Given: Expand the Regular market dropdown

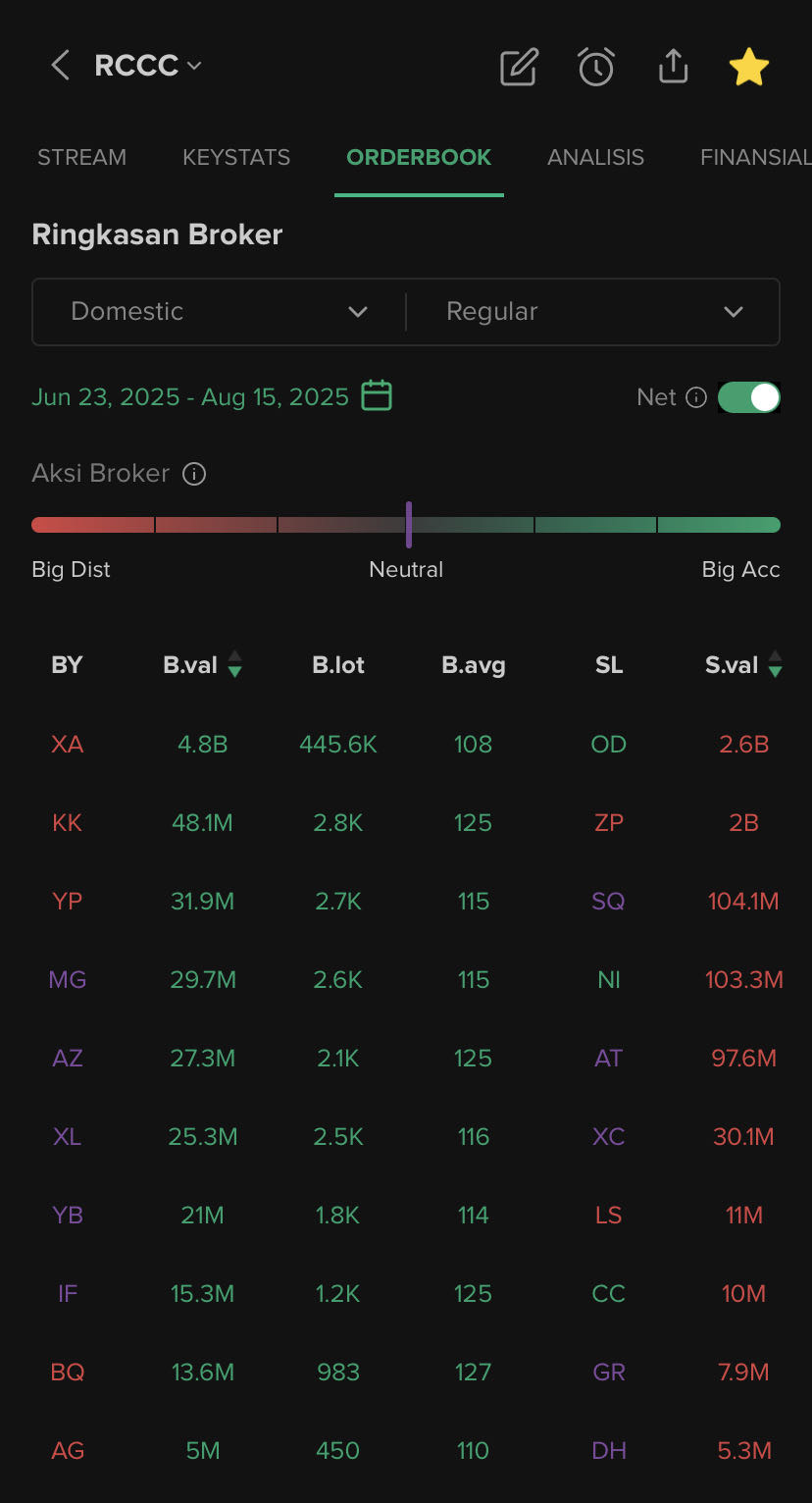Looking at the screenshot, I should click(593, 312).
